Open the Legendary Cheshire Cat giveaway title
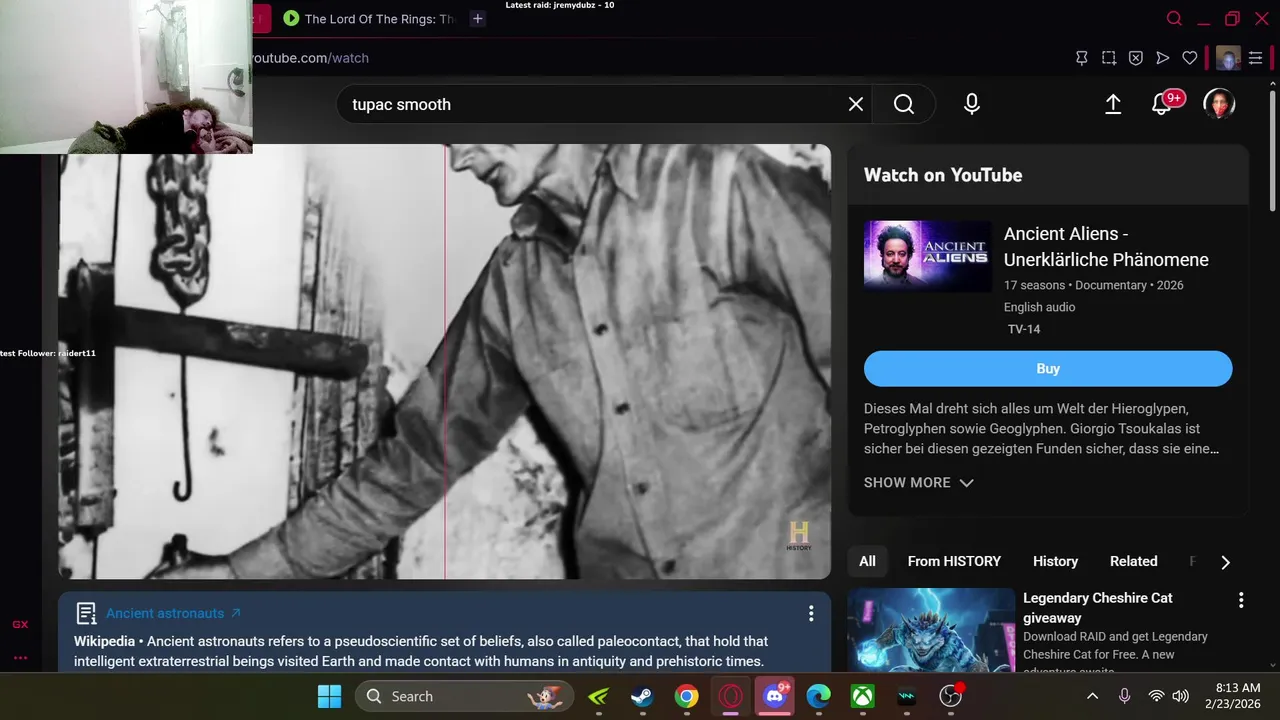 coord(1097,608)
